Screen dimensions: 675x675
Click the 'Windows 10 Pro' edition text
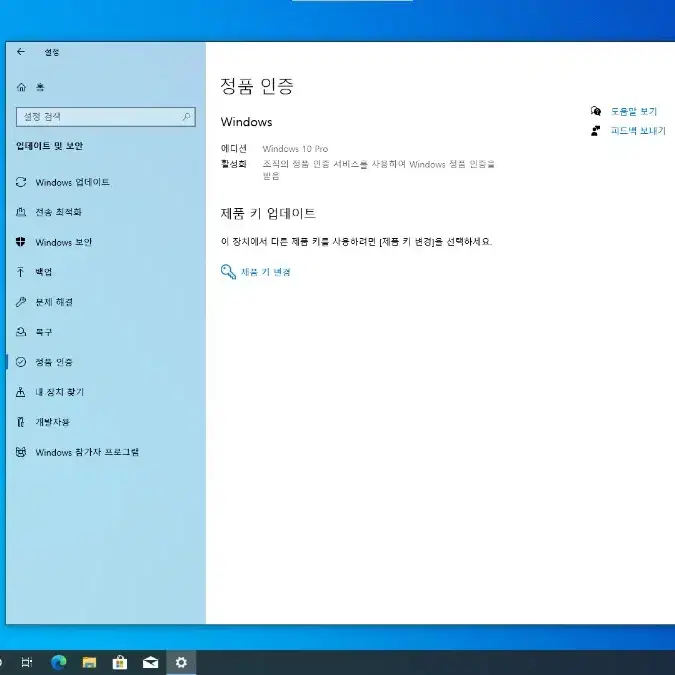[295, 149]
